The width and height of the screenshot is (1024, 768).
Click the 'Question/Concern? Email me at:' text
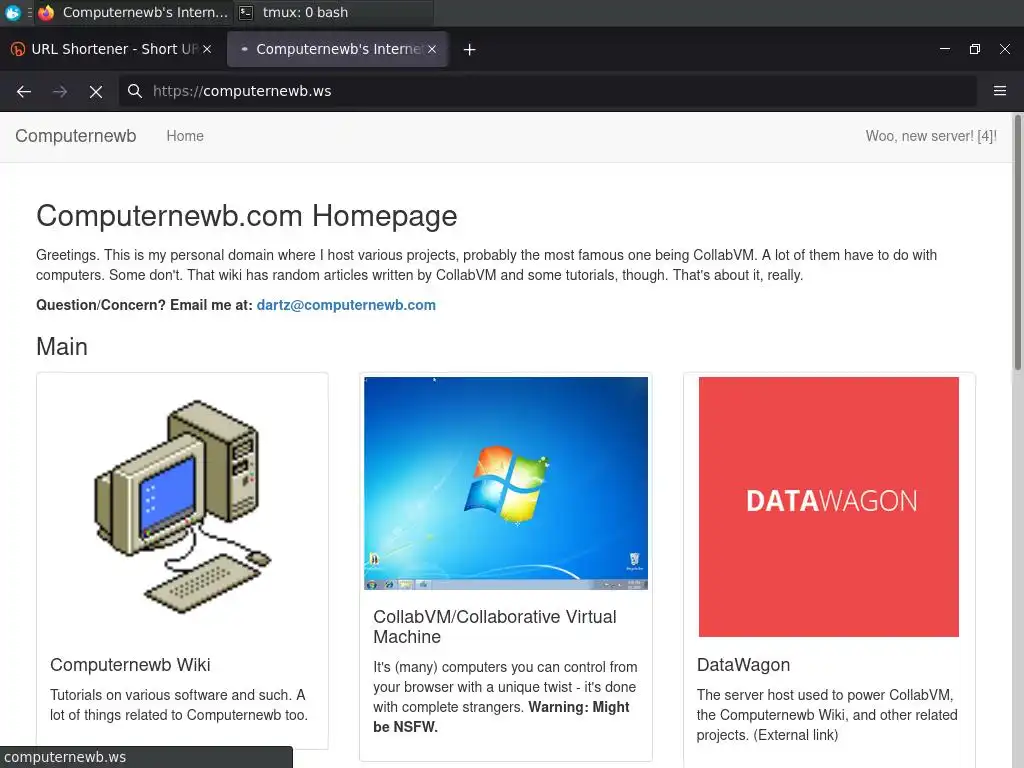[x=144, y=305]
